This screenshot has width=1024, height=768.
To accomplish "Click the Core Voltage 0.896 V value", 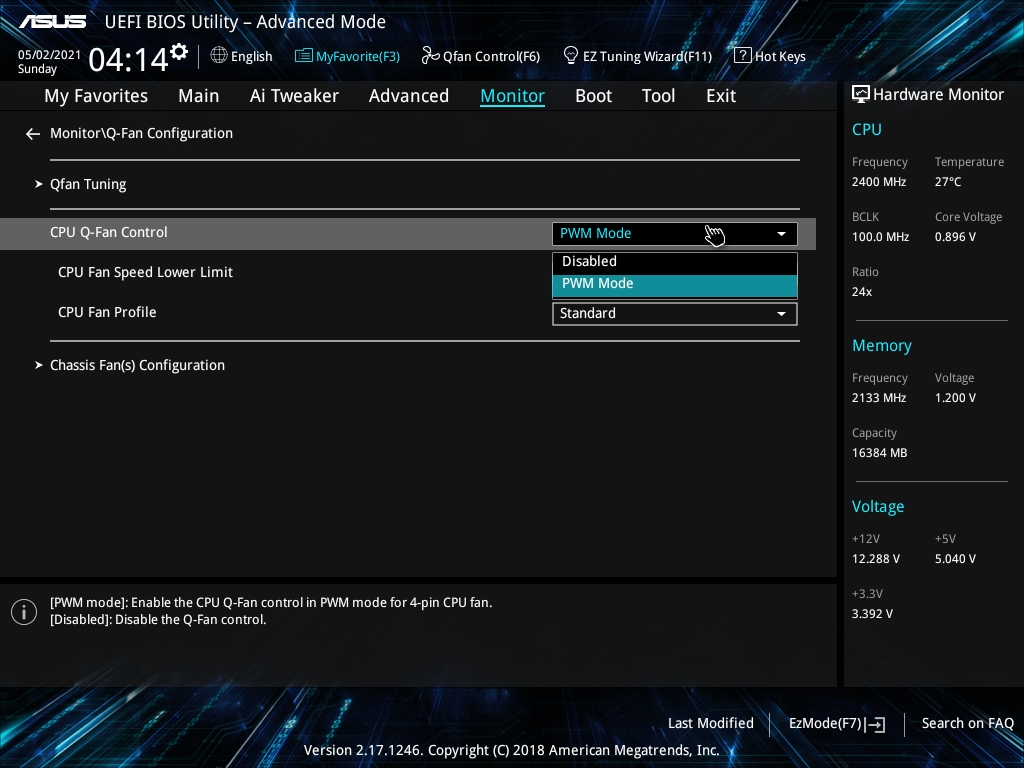I will click(x=955, y=236).
